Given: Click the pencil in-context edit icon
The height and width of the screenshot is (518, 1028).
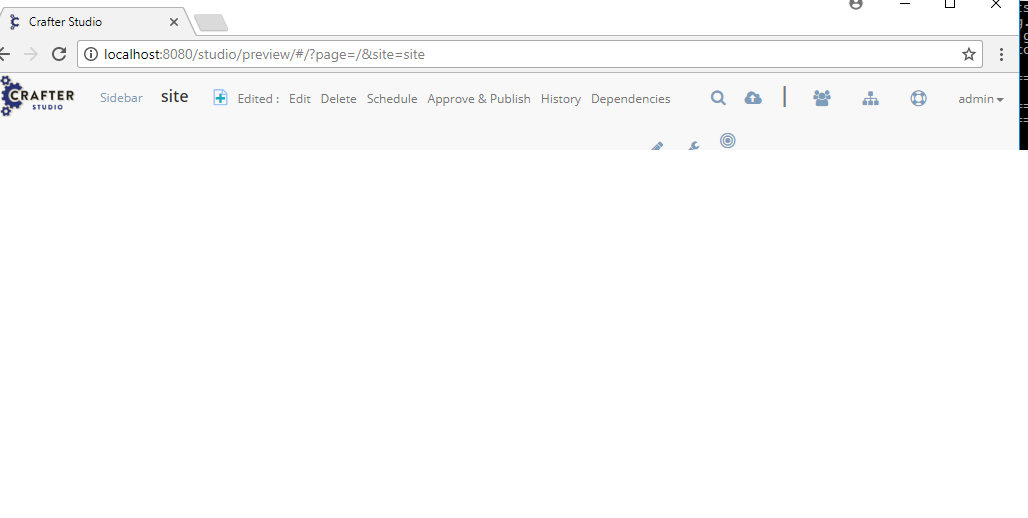Looking at the screenshot, I should point(657,146).
